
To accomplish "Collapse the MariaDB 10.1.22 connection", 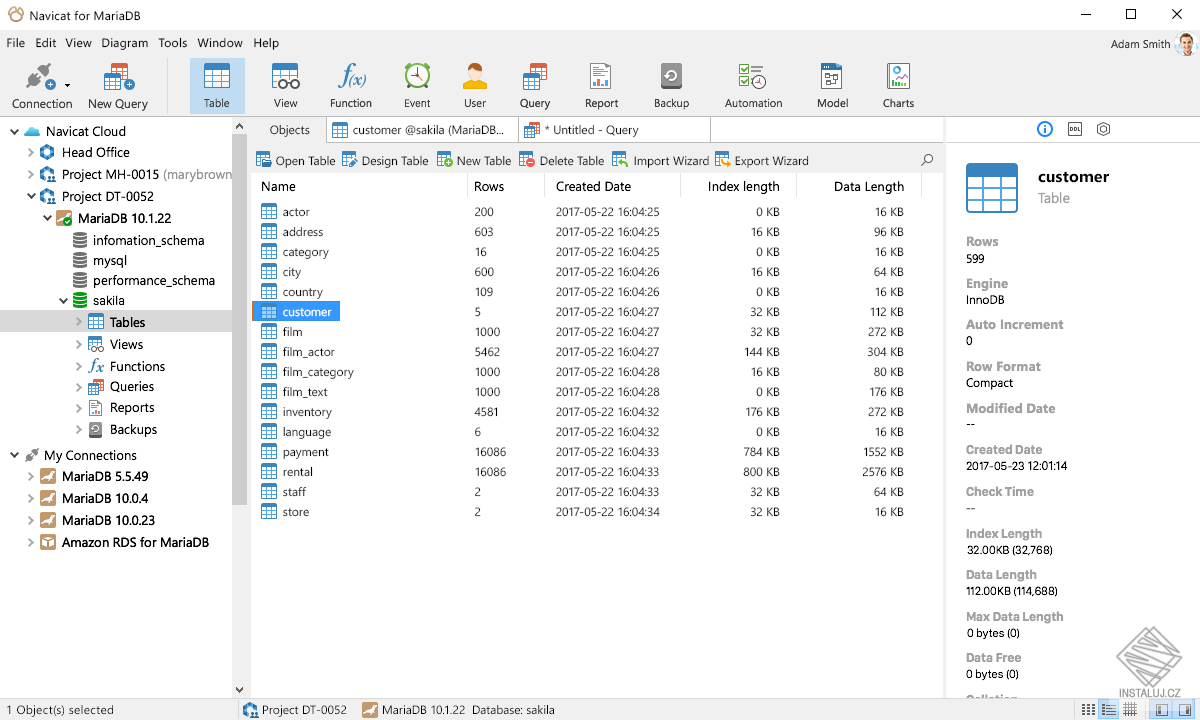I will pos(47,218).
